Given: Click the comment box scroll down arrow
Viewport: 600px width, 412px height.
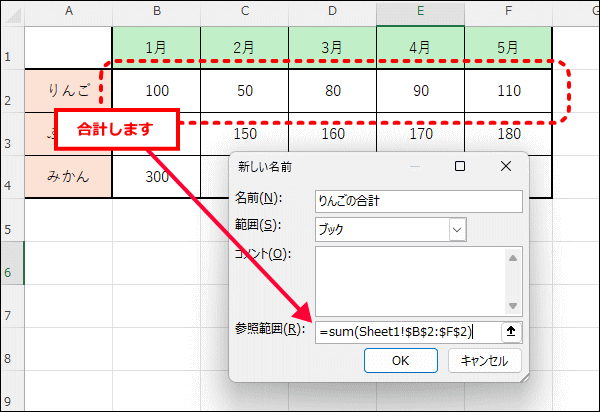Looking at the screenshot, I should pyautogui.click(x=513, y=306).
